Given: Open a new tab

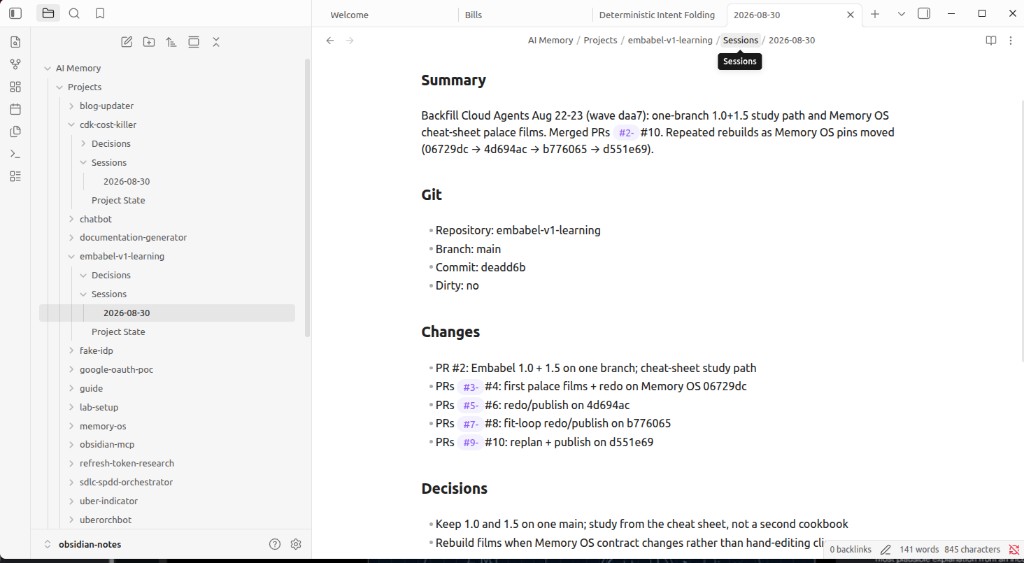Looking at the screenshot, I should point(875,14).
